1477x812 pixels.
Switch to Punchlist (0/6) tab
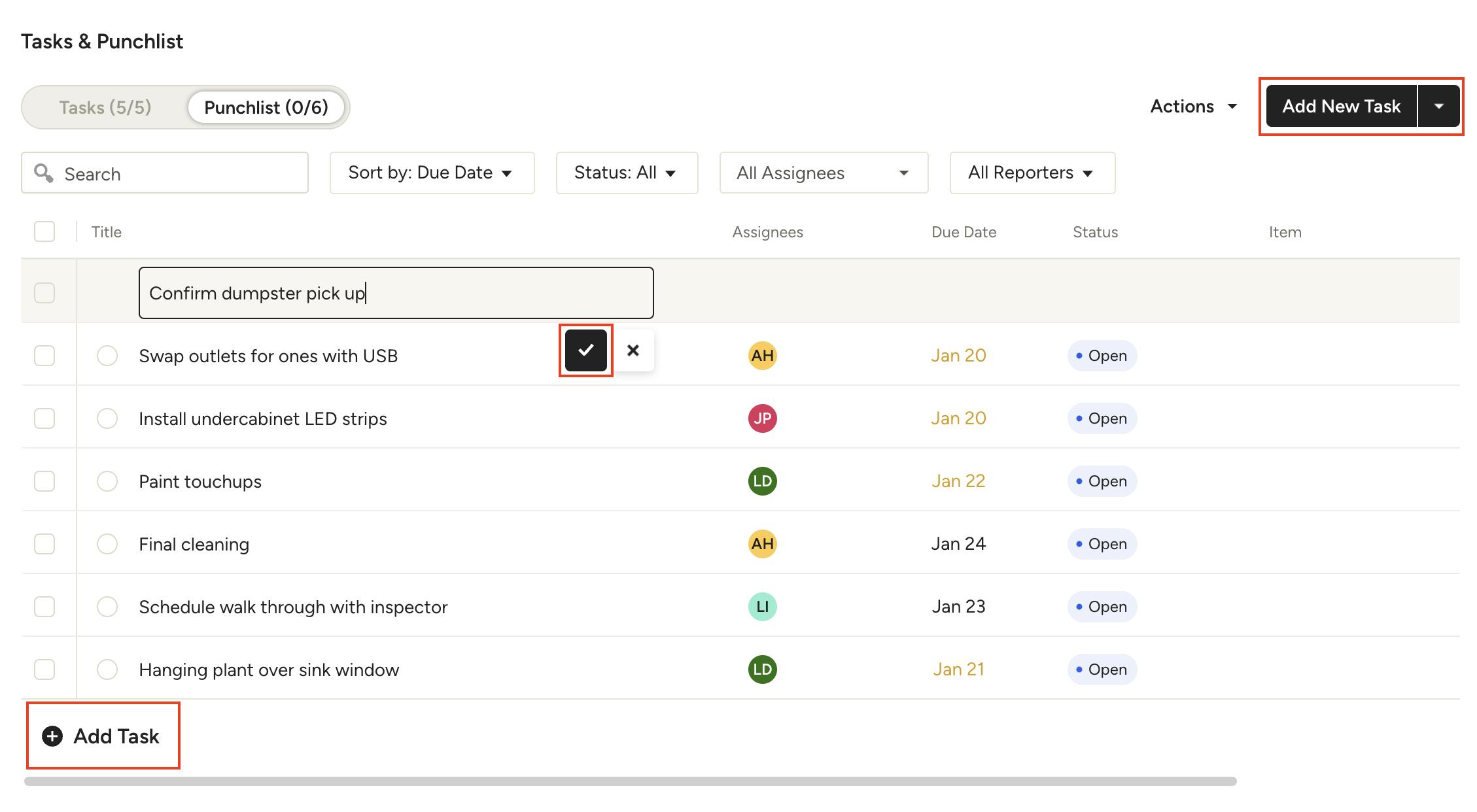(x=266, y=107)
